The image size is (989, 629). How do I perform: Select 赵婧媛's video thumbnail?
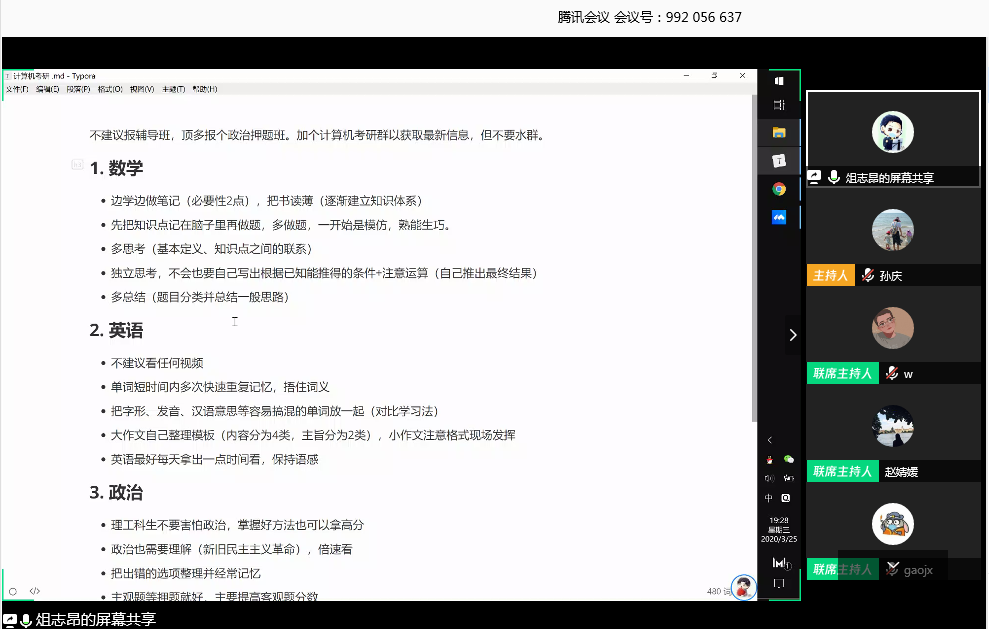click(892, 424)
